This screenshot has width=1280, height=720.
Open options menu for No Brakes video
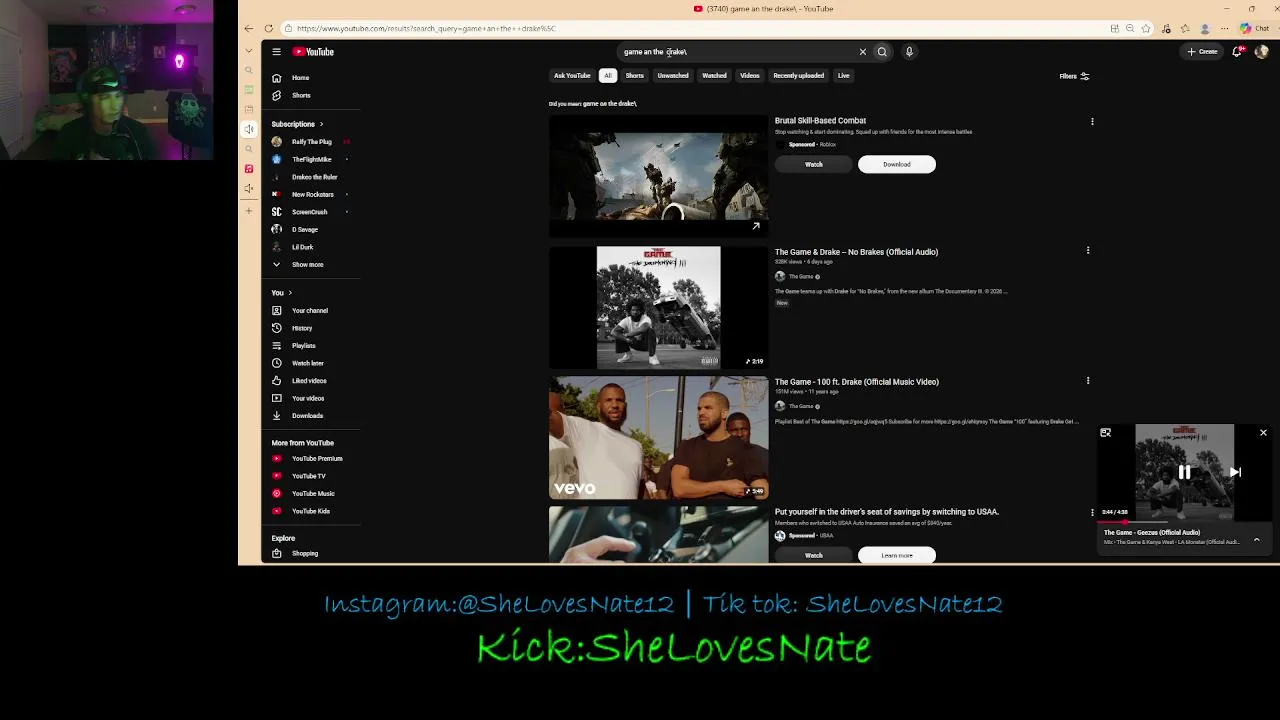[1088, 251]
